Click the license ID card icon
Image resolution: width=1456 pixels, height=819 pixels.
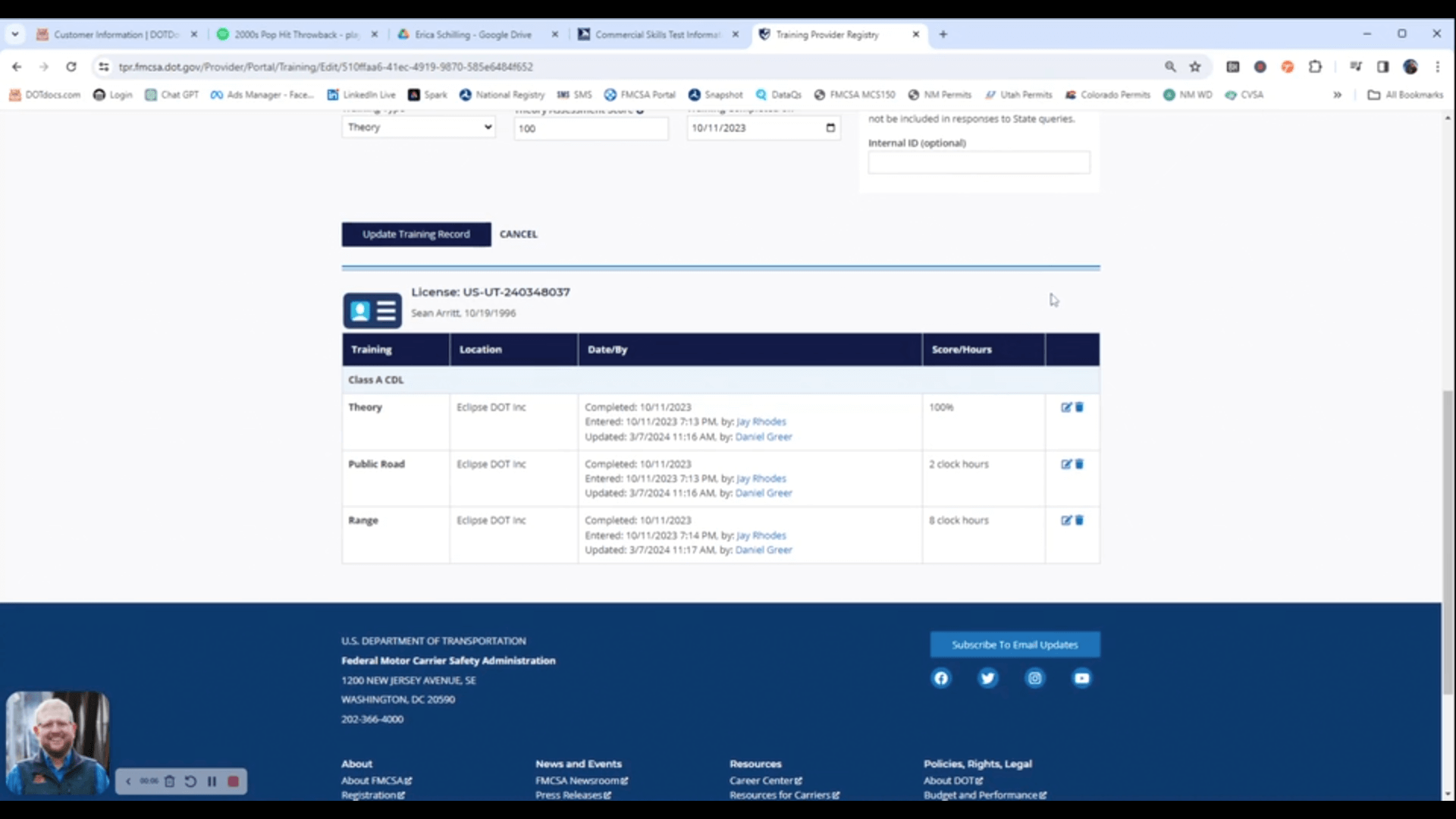click(372, 310)
